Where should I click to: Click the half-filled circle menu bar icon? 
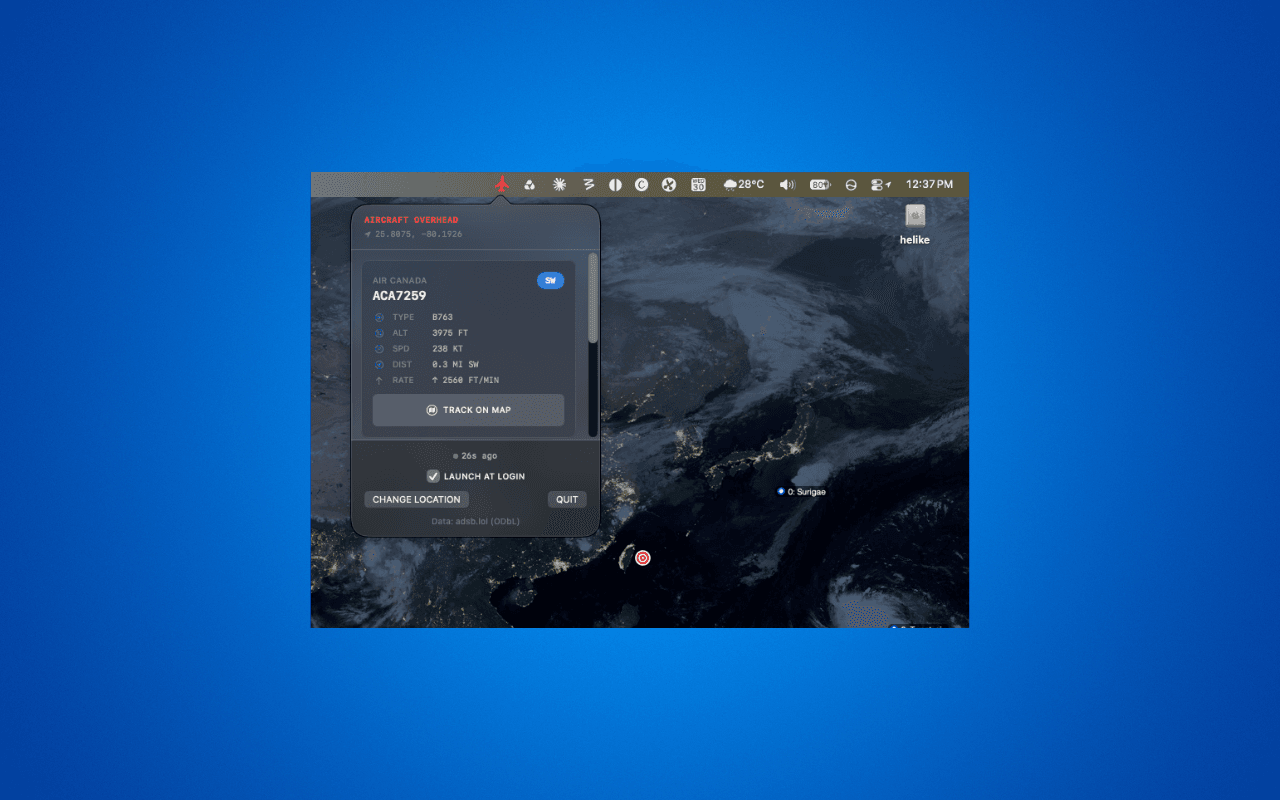point(615,184)
